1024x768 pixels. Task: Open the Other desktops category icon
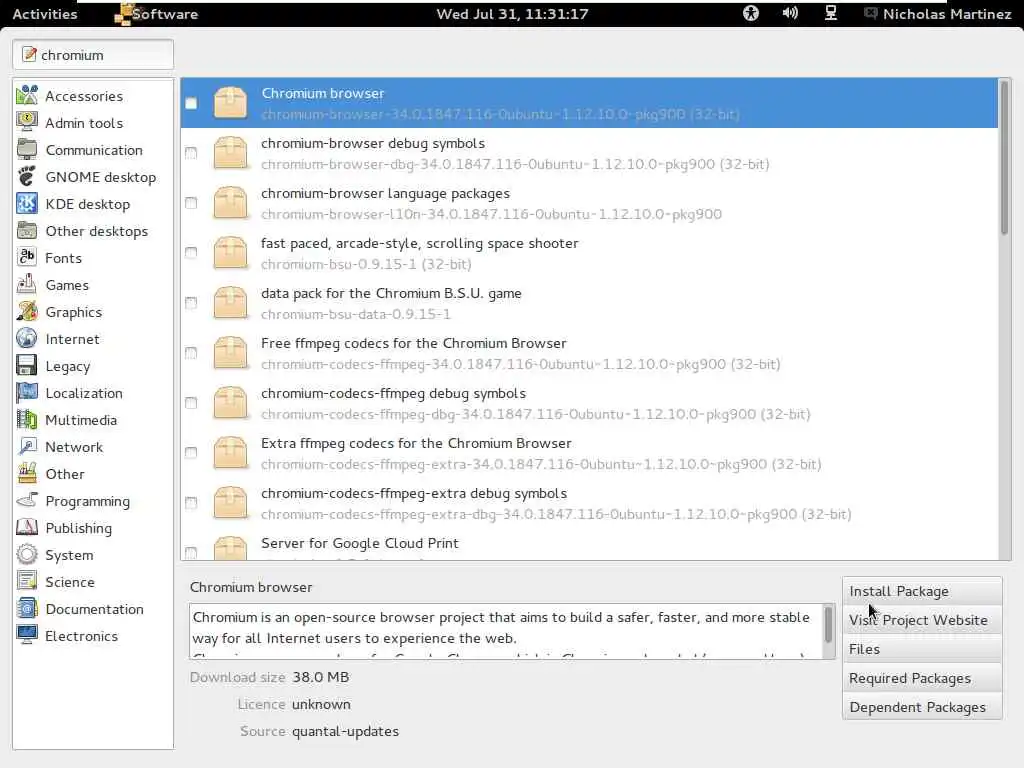point(27,231)
